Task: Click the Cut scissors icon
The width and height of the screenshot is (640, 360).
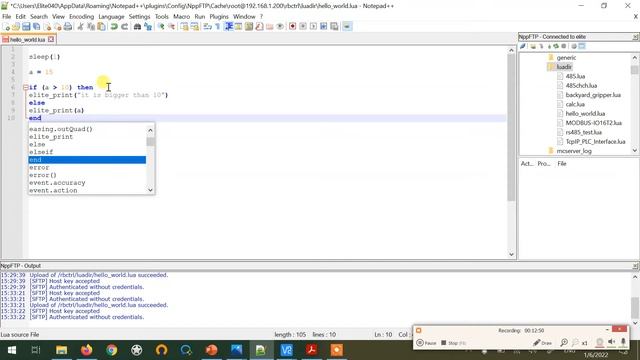Action: tap(80, 27)
